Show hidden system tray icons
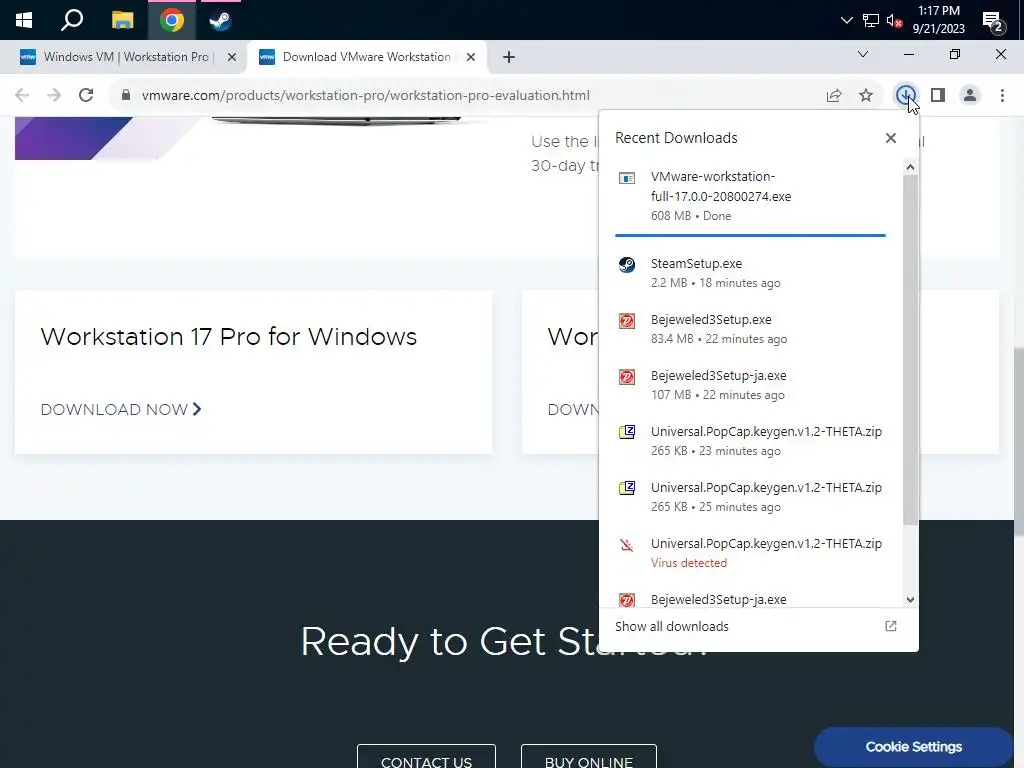 (846, 20)
